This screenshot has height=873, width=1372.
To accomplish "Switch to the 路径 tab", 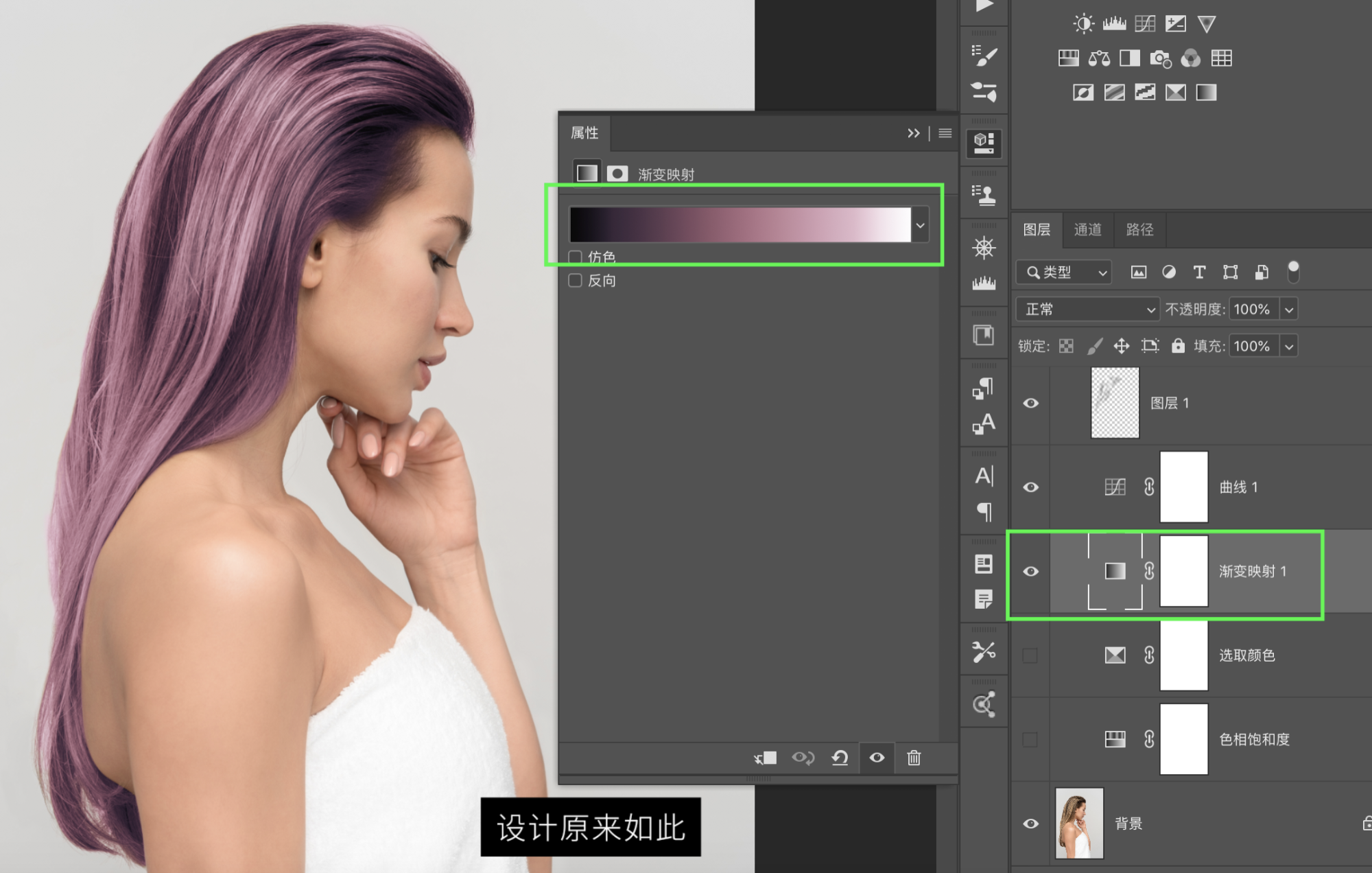I will 1139,229.
